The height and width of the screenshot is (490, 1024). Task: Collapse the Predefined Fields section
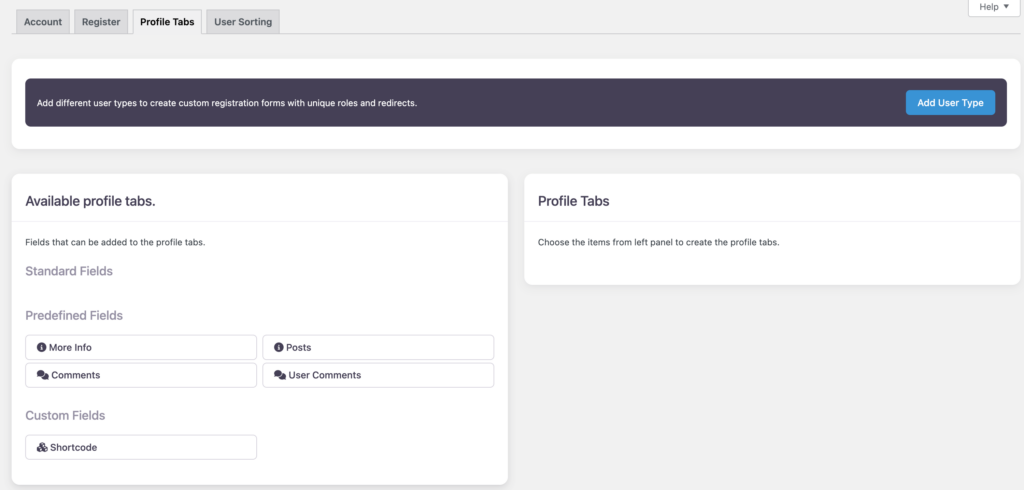point(74,316)
